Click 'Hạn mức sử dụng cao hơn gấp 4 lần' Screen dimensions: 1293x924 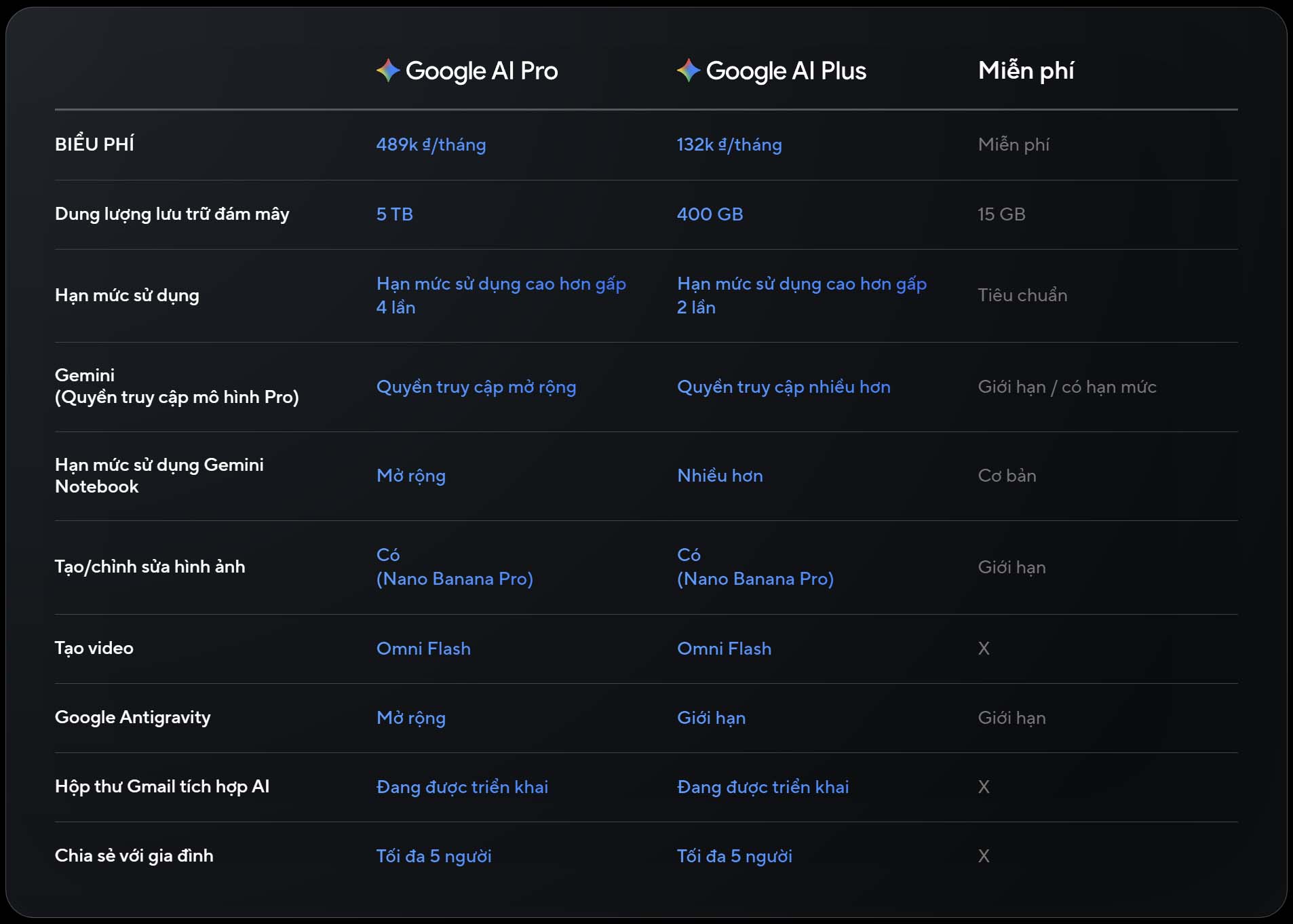pyautogui.click(x=501, y=295)
